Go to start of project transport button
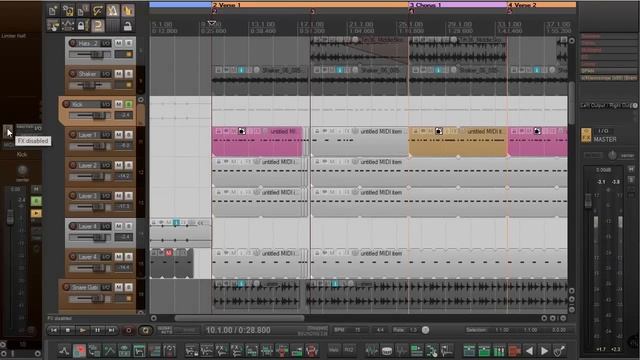 [53, 330]
